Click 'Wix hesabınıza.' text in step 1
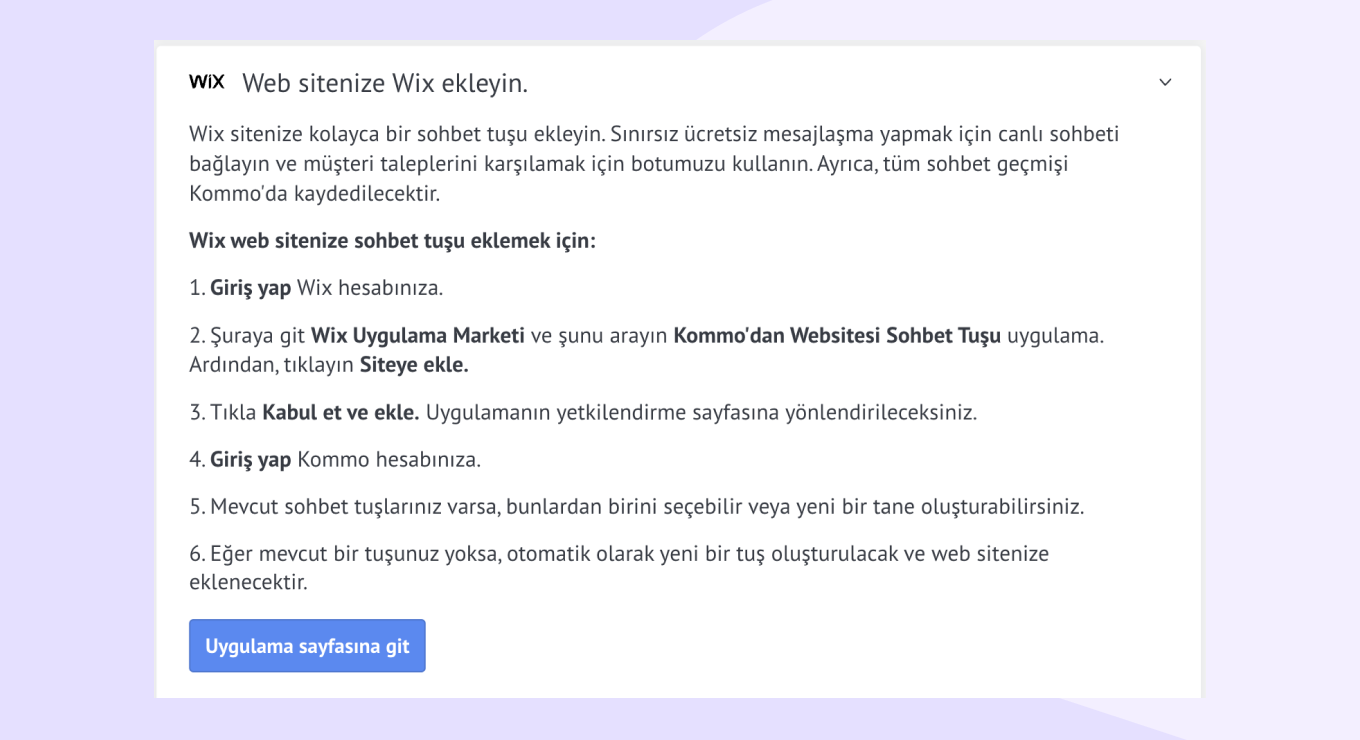The width and height of the screenshot is (1360, 740). [x=370, y=288]
